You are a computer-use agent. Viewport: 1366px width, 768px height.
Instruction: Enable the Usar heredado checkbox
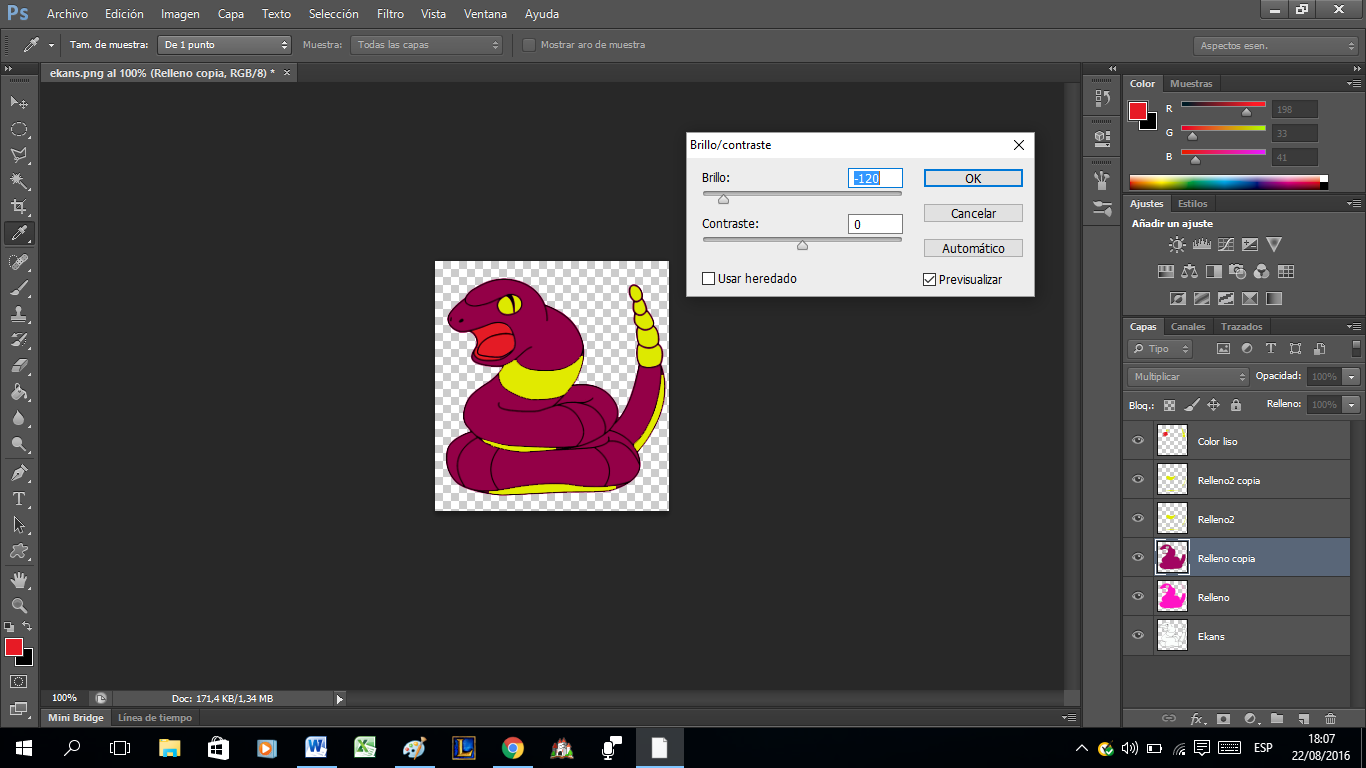(709, 279)
